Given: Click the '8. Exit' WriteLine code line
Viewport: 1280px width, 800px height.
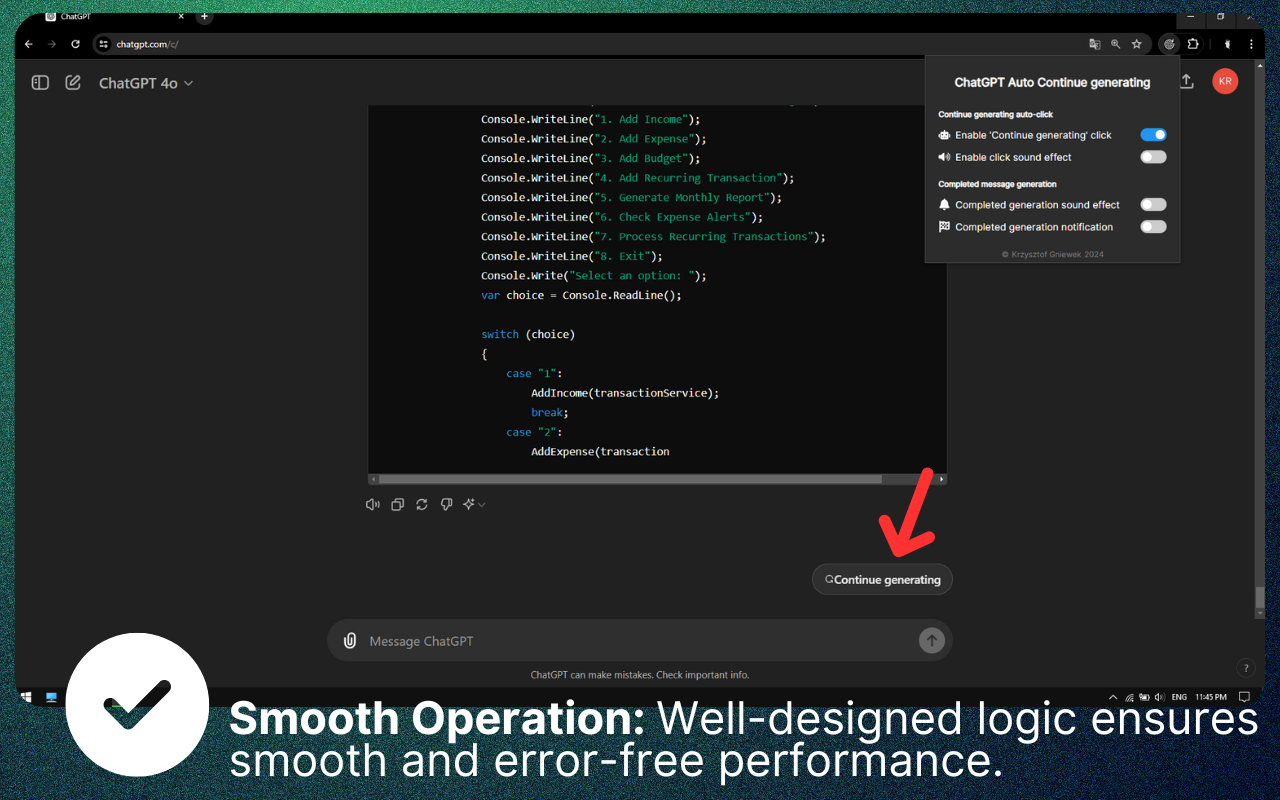Looking at the screenshot, I should tap(572, 256).
